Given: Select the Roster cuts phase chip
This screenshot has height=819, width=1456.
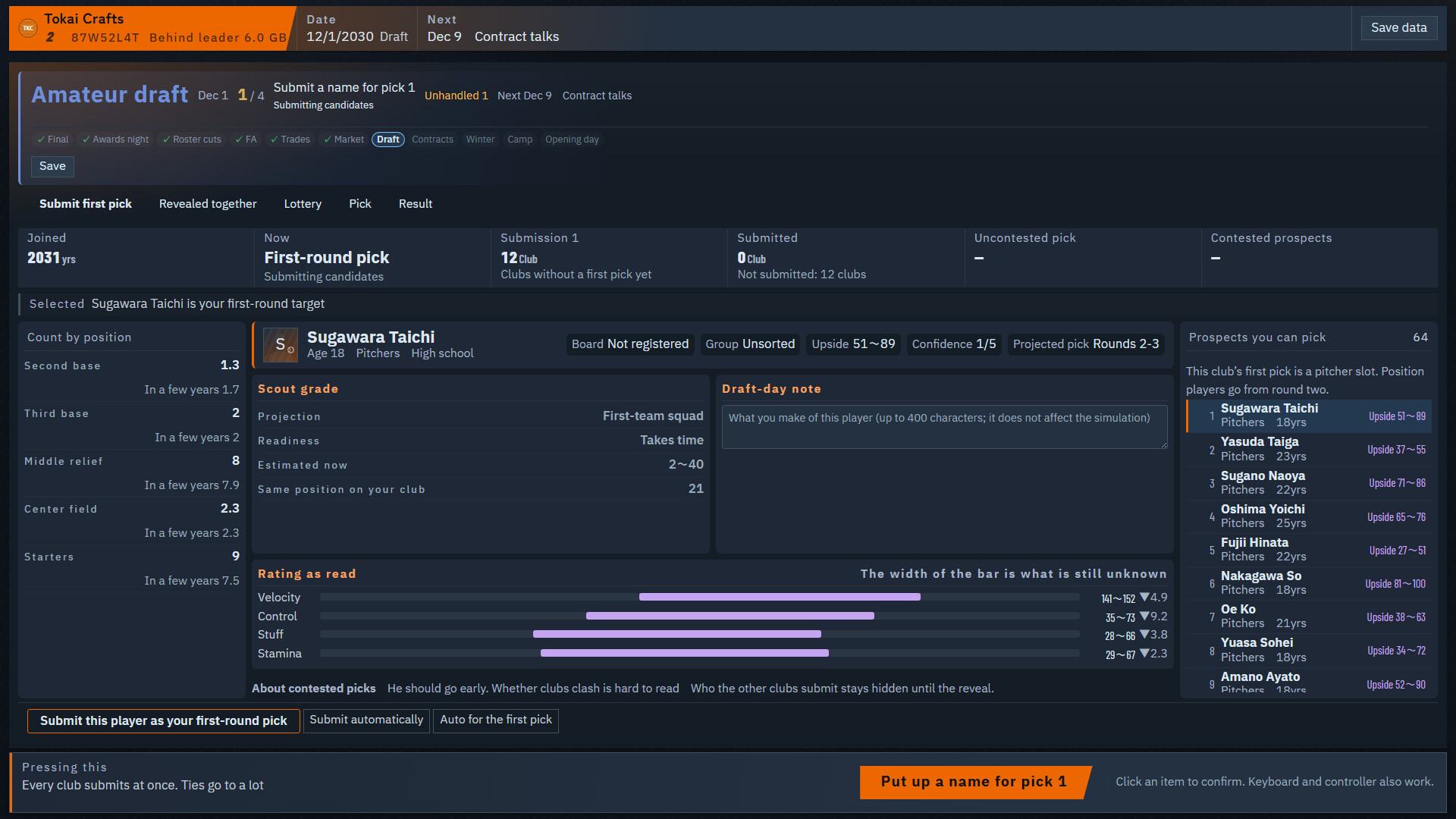Looking at the screenshot, I should click(x=192, y=140).
